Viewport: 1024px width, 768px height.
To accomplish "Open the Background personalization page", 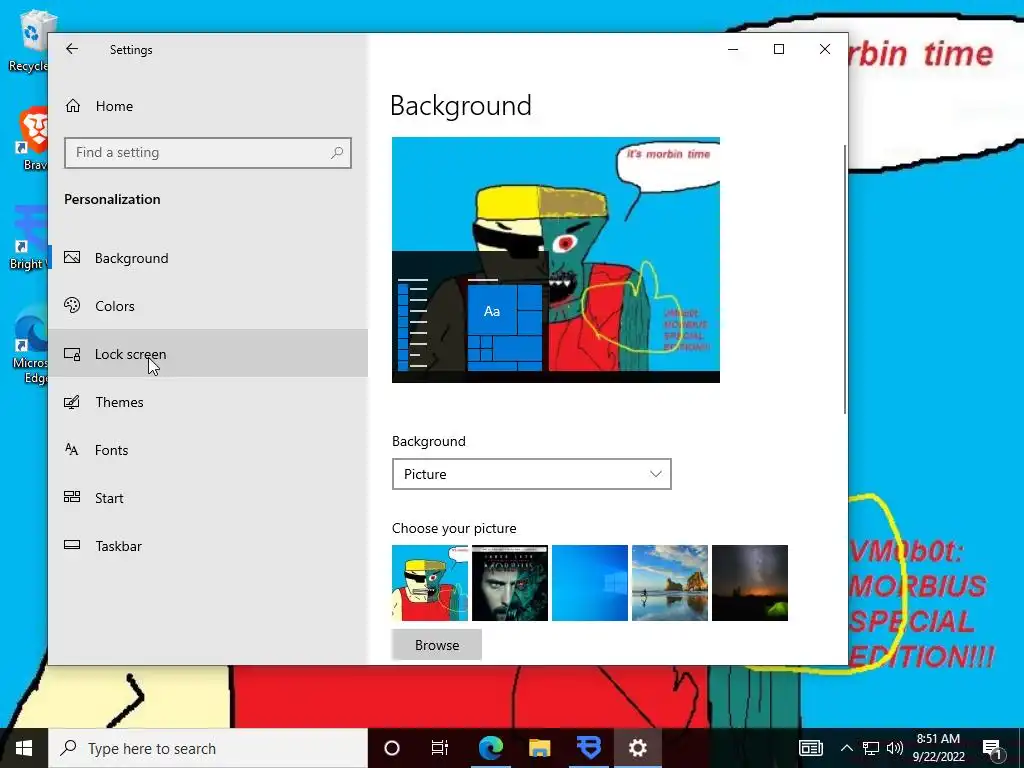I will click(208, 258).
